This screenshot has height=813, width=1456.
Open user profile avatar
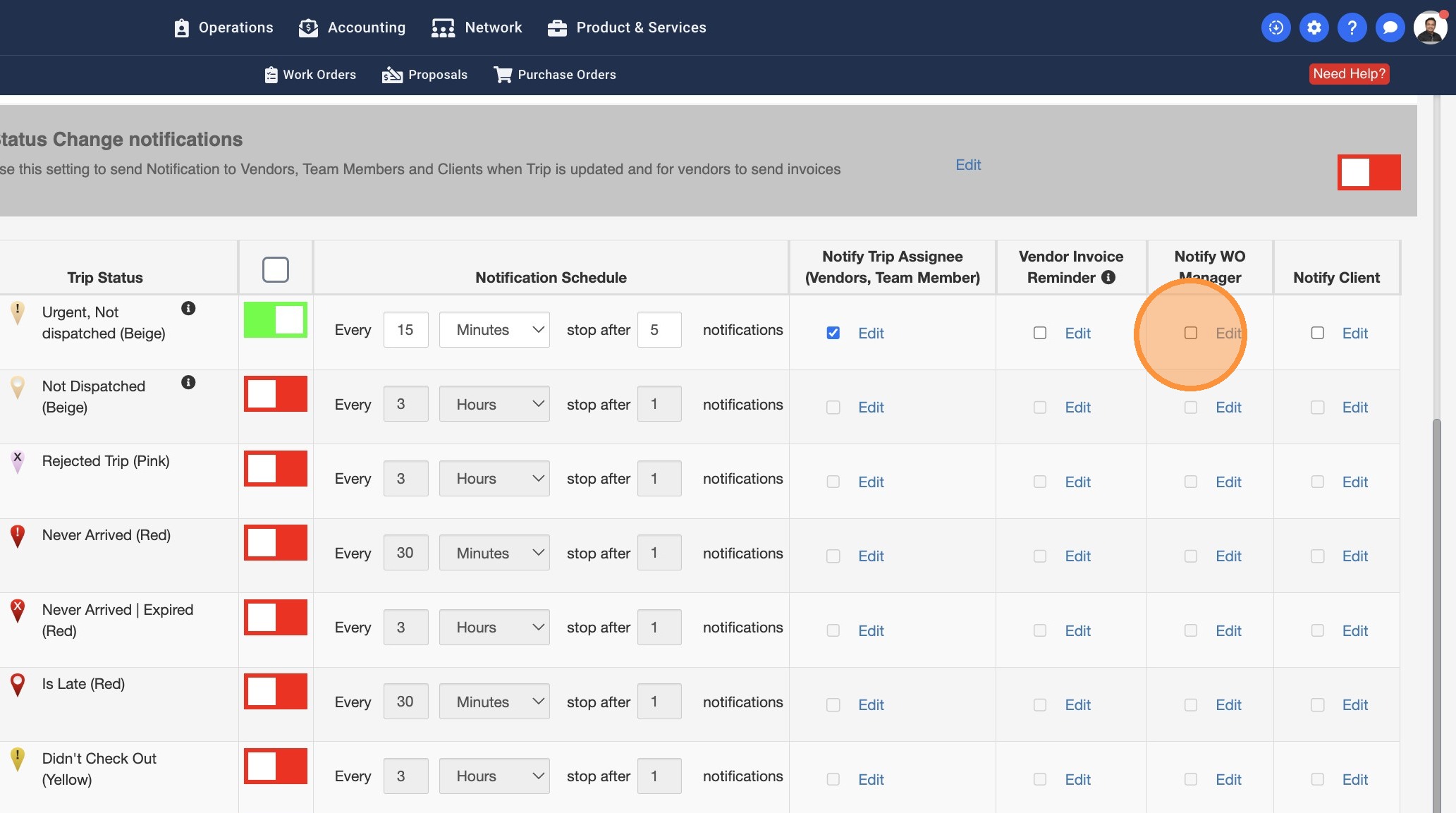tap(1430, 27)
